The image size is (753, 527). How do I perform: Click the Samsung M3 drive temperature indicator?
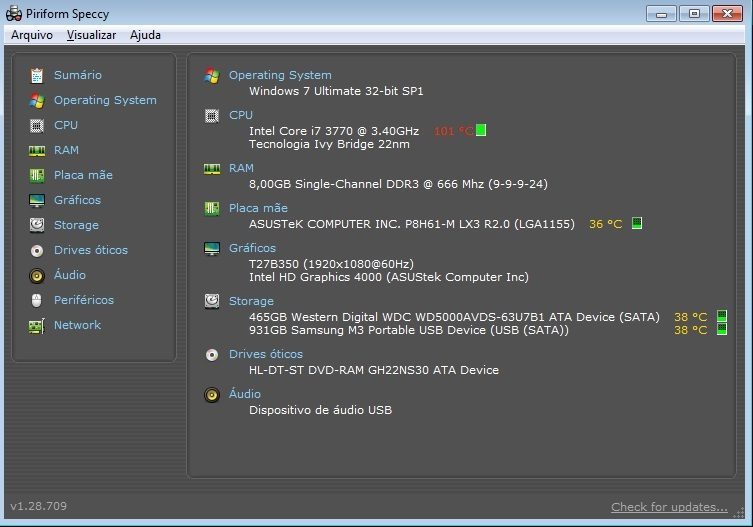tap(722, 329)
